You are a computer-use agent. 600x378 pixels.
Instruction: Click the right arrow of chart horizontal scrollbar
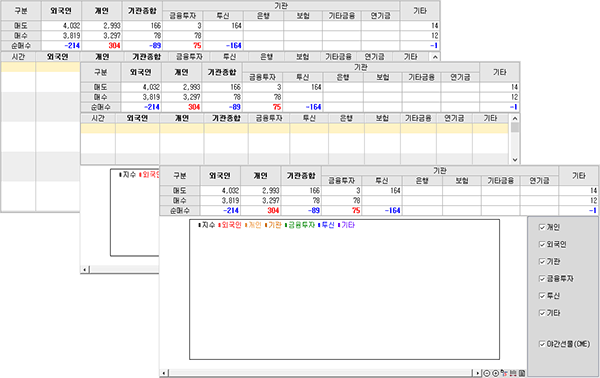click(477, 373)
